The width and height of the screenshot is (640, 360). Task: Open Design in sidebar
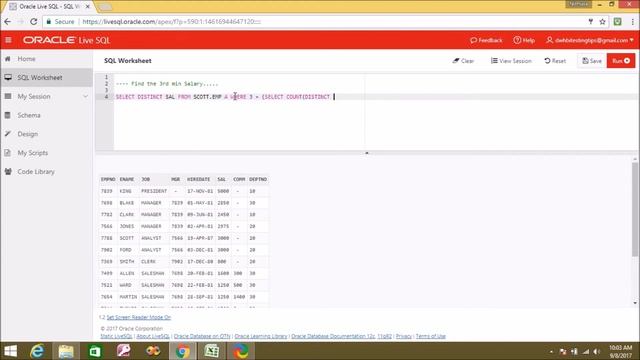tap(27, 134)
